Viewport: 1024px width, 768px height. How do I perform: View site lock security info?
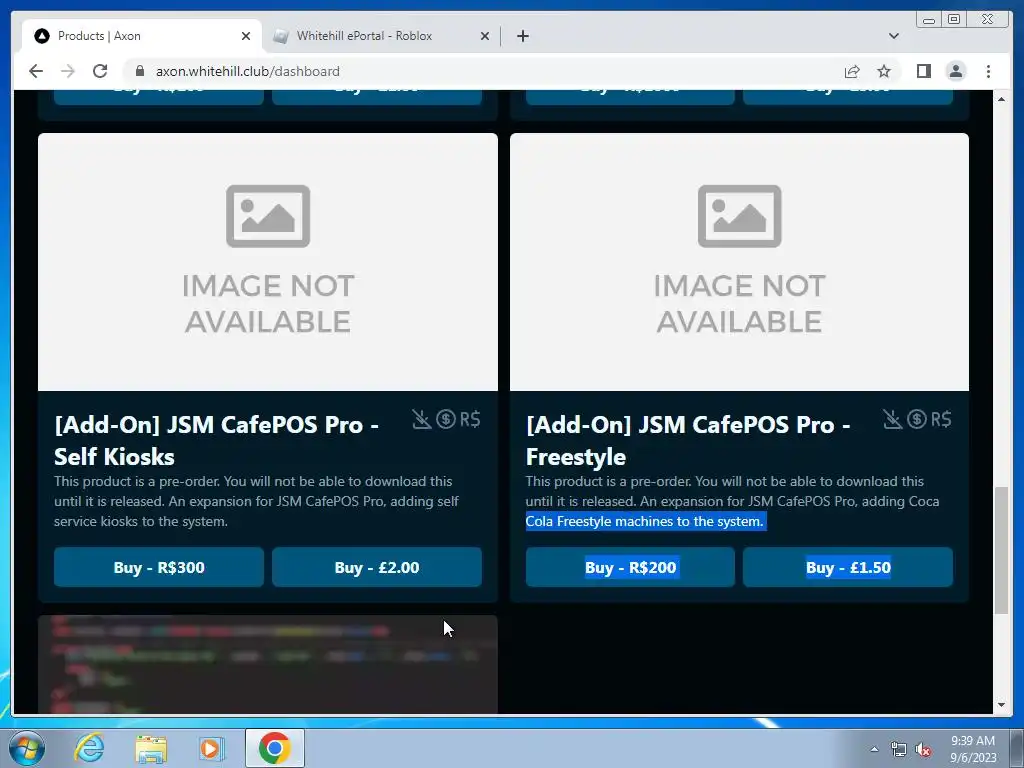click(140, 71)
